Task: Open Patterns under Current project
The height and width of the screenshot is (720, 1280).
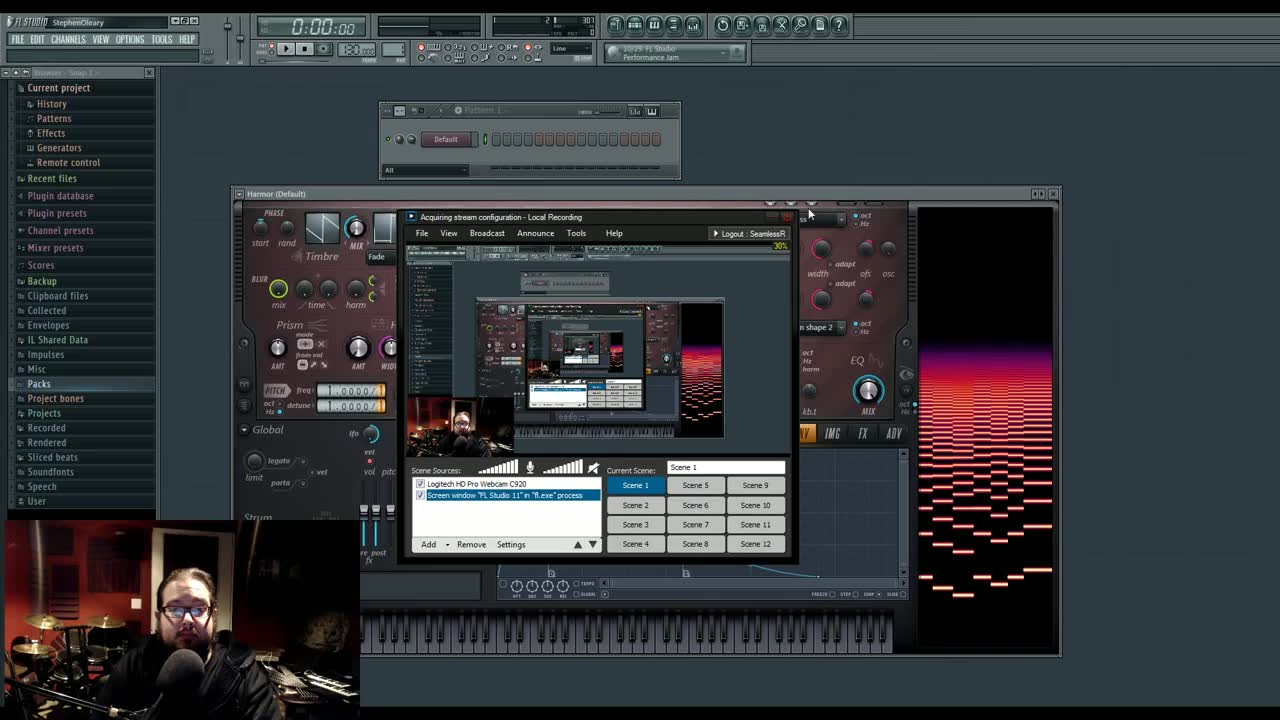Action: [x=53, y=118]
